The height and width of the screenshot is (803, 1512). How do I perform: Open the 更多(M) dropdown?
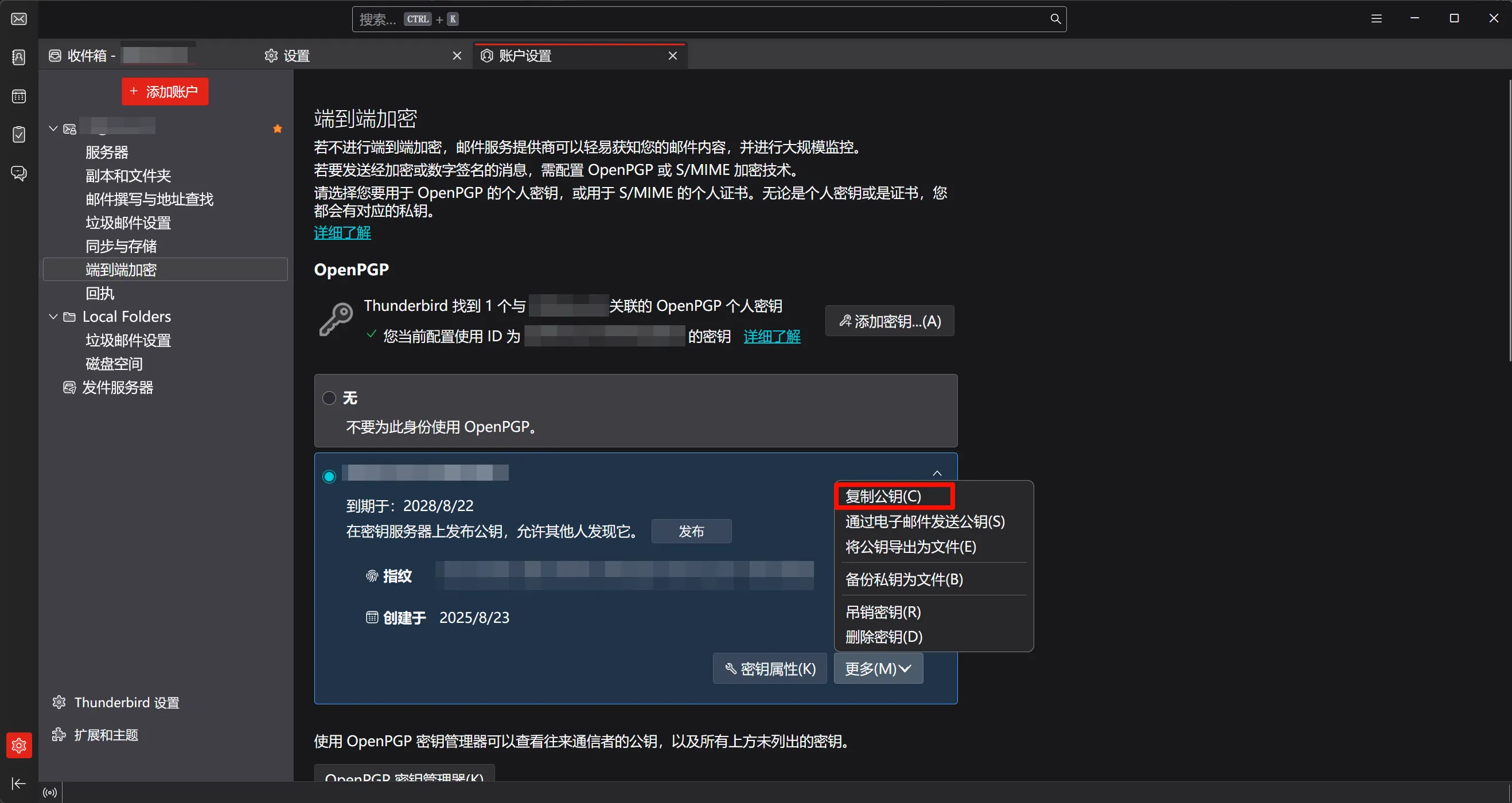click(x=878, y=668)
